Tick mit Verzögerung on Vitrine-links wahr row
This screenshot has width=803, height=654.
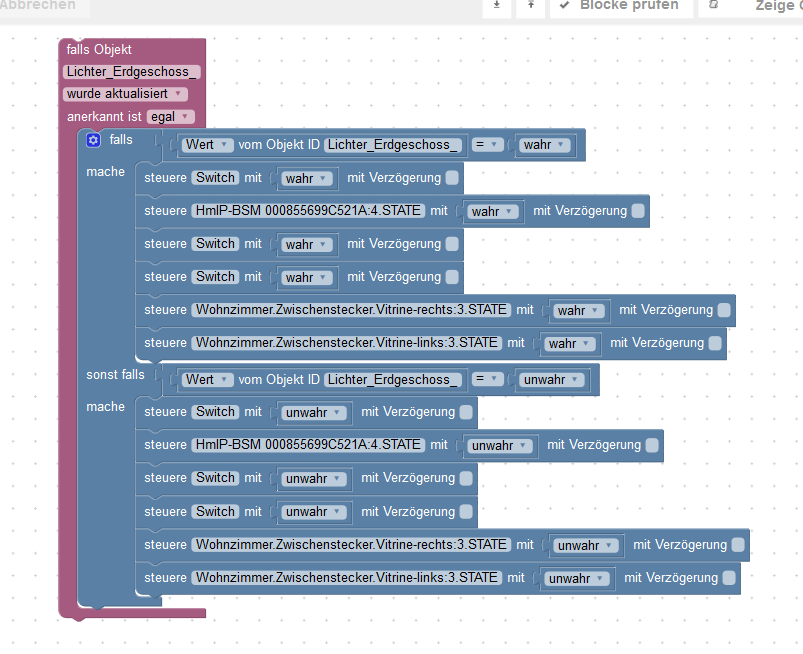[x=715, y=343]
